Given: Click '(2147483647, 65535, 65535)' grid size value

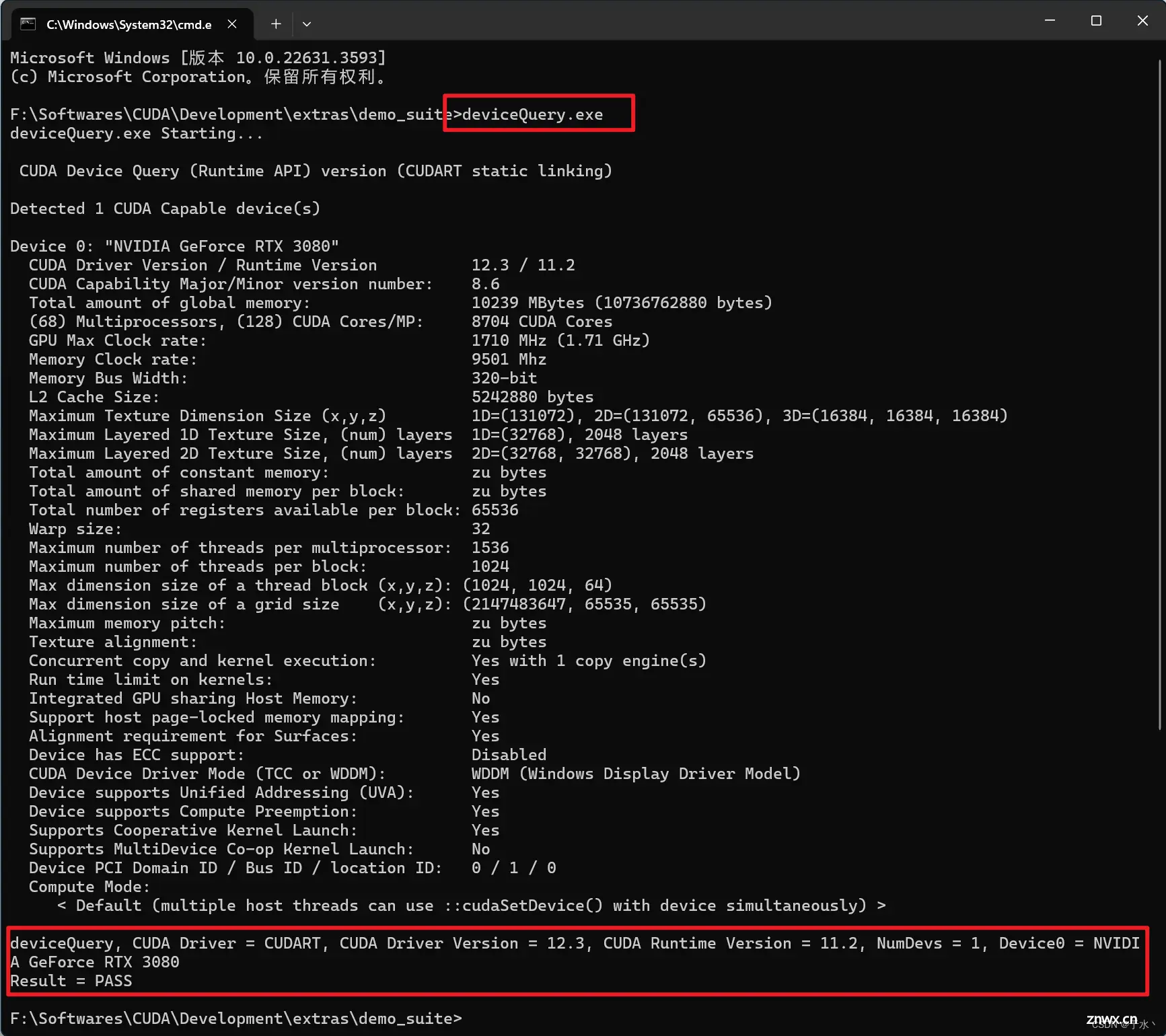Looking at the screenshot, I should pos(585,604).
